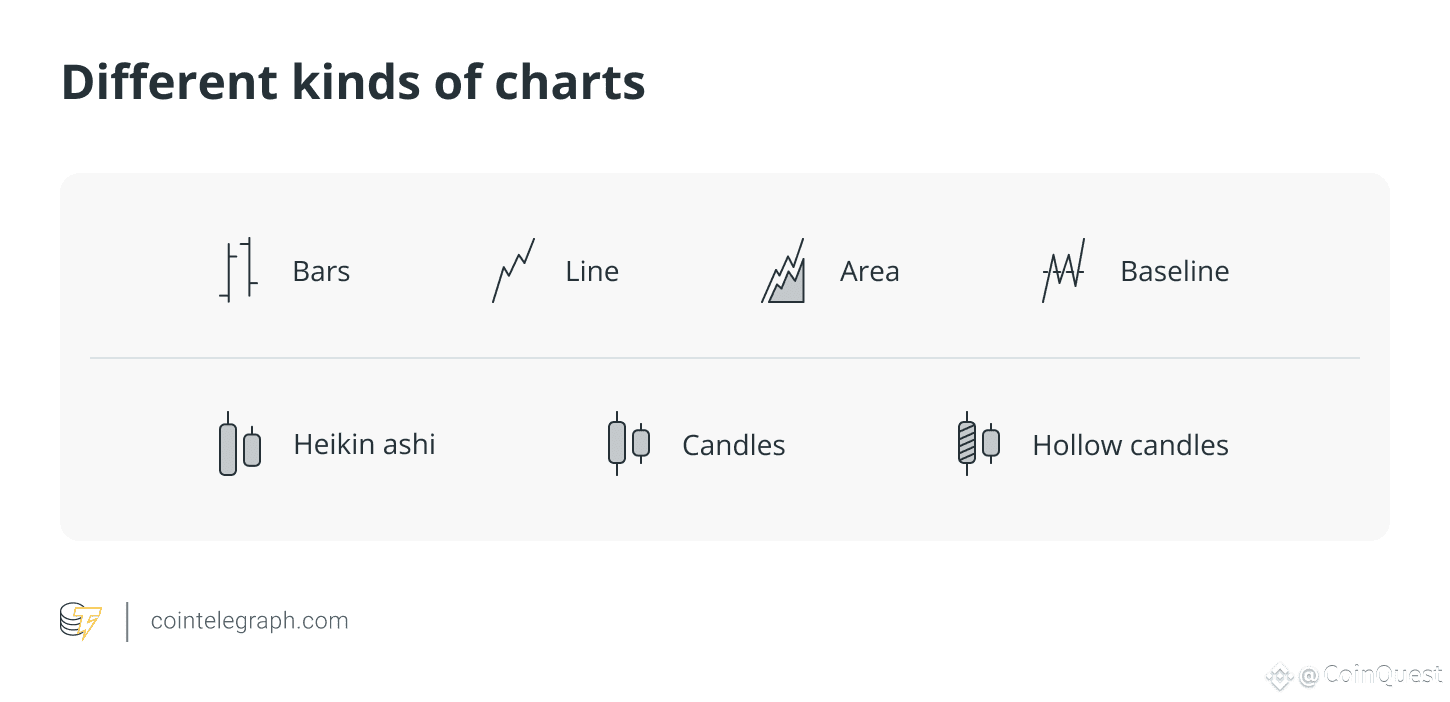The width and height of the screenshot is (1450, 702).
Task: Click the Different kinds of charts heading
Action: click(x=353, y=82)
